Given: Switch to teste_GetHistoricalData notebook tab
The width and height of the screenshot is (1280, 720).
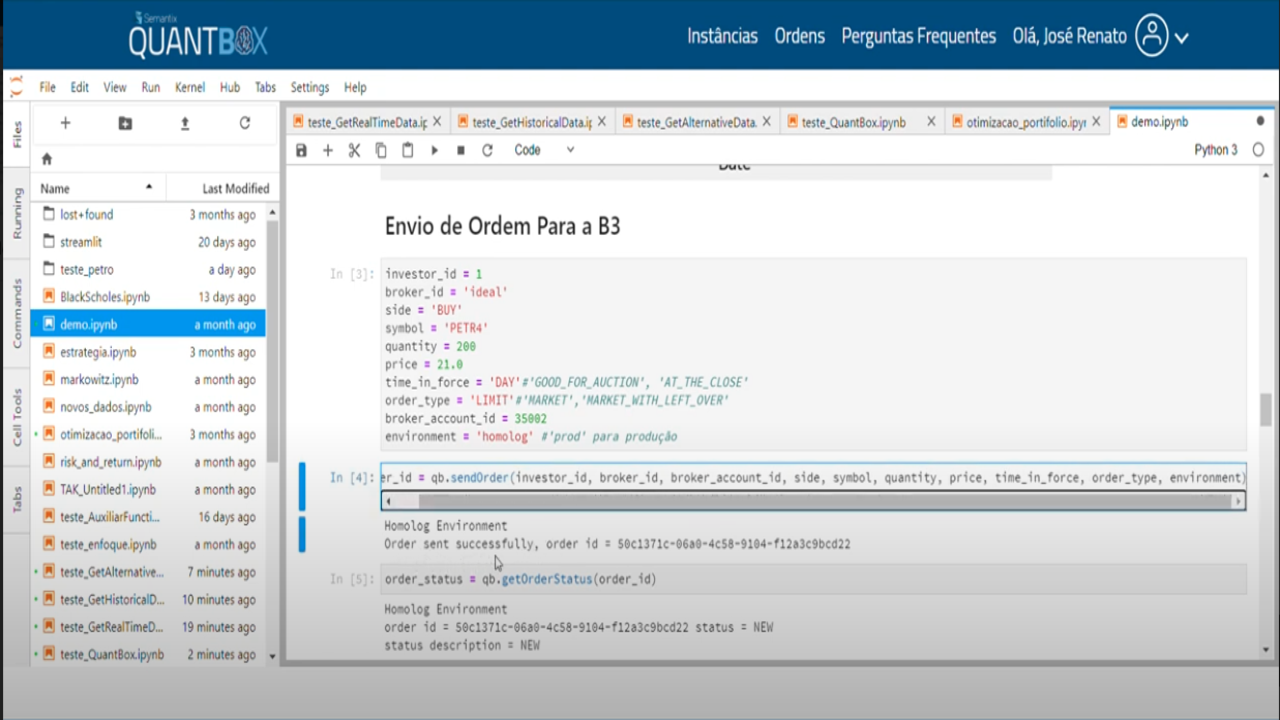Looking at the screenshot, I should tap(532, 122).
